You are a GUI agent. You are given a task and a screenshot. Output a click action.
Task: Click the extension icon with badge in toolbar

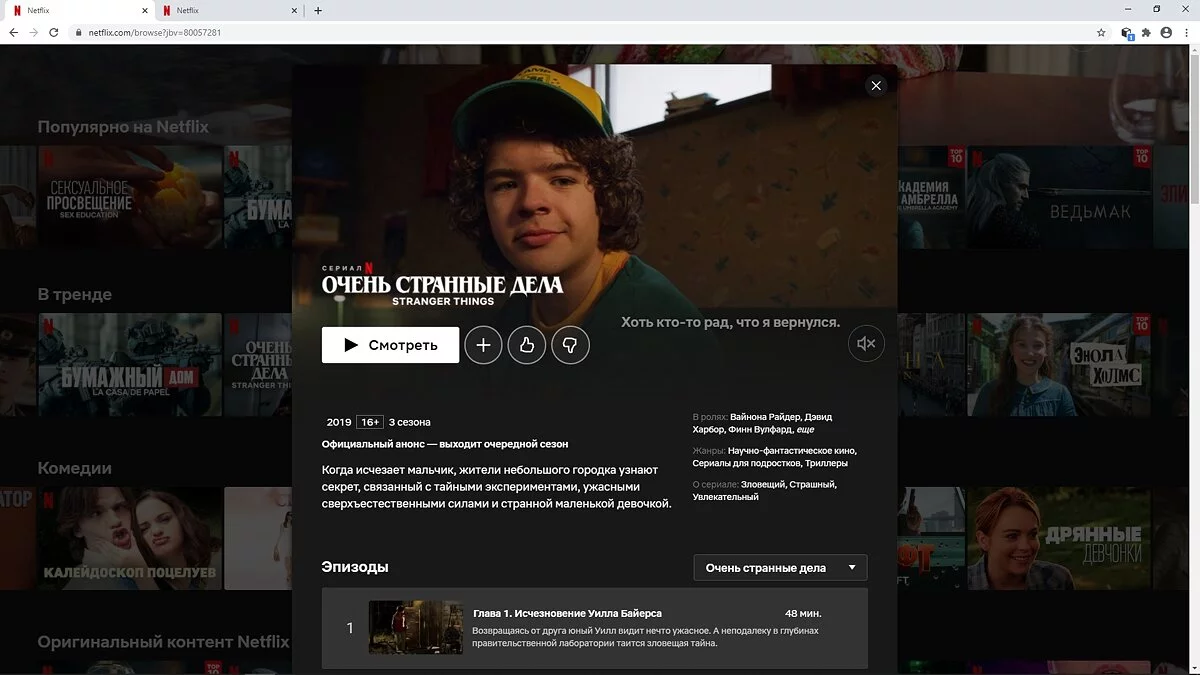coord(1127,33)
